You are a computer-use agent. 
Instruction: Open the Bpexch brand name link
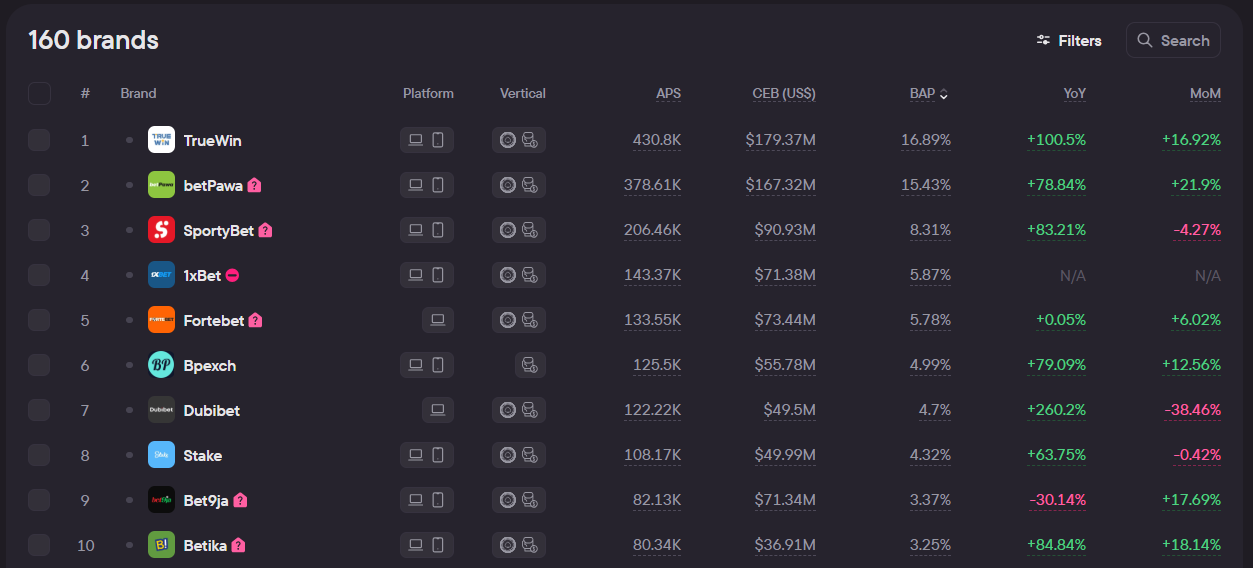tap(210, 365)
